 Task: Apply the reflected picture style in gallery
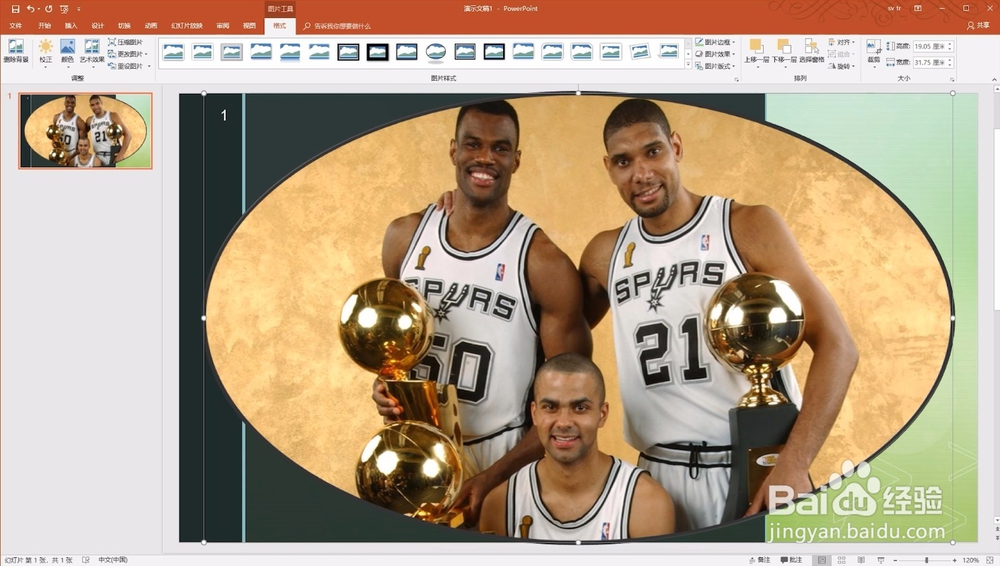(290, 52)
